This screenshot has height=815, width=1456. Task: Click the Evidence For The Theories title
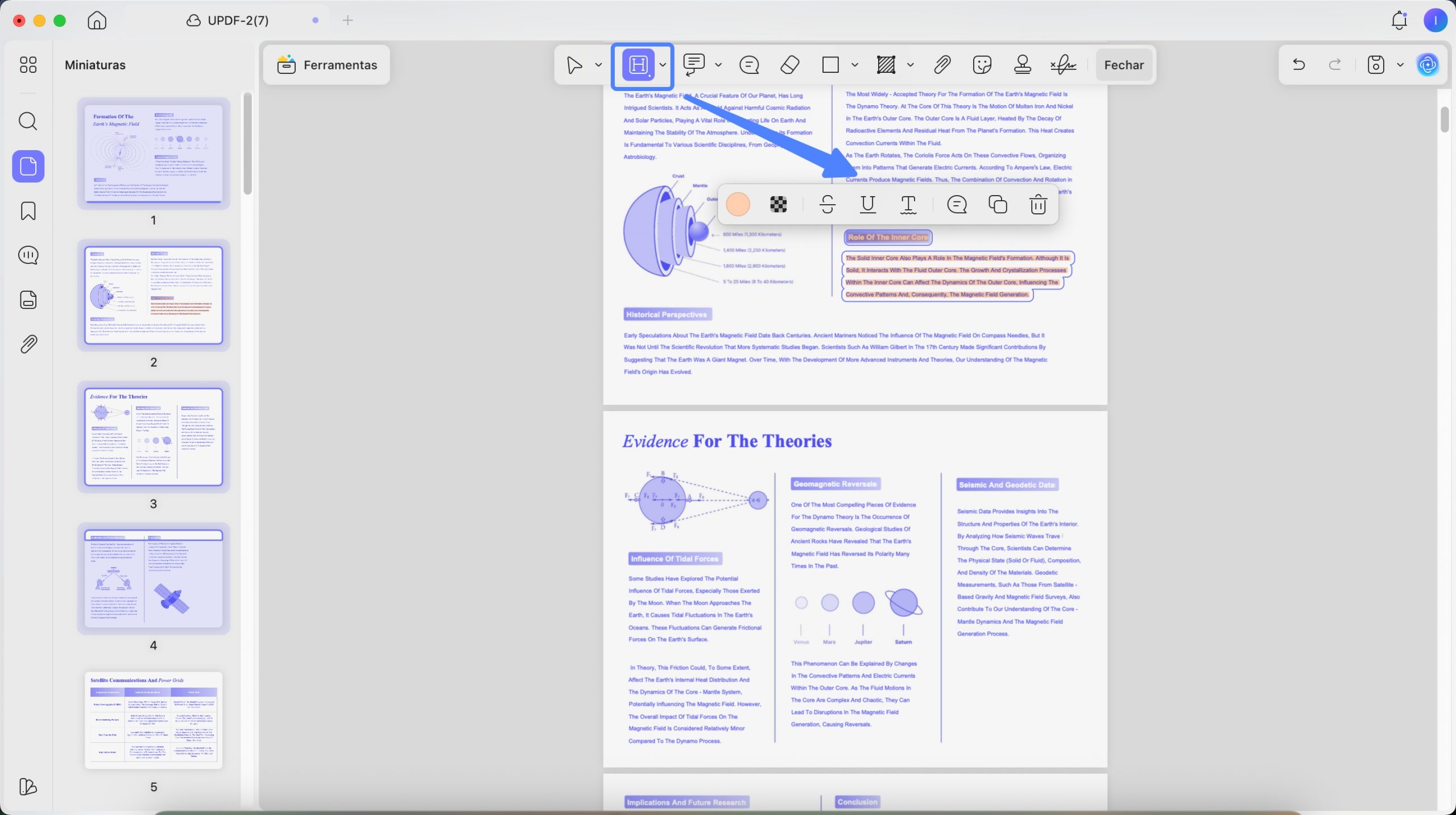click(x=727, y=441)
